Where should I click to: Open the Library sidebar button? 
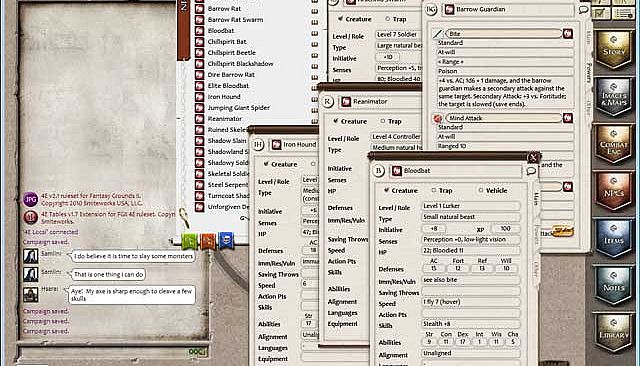point(613,333)
